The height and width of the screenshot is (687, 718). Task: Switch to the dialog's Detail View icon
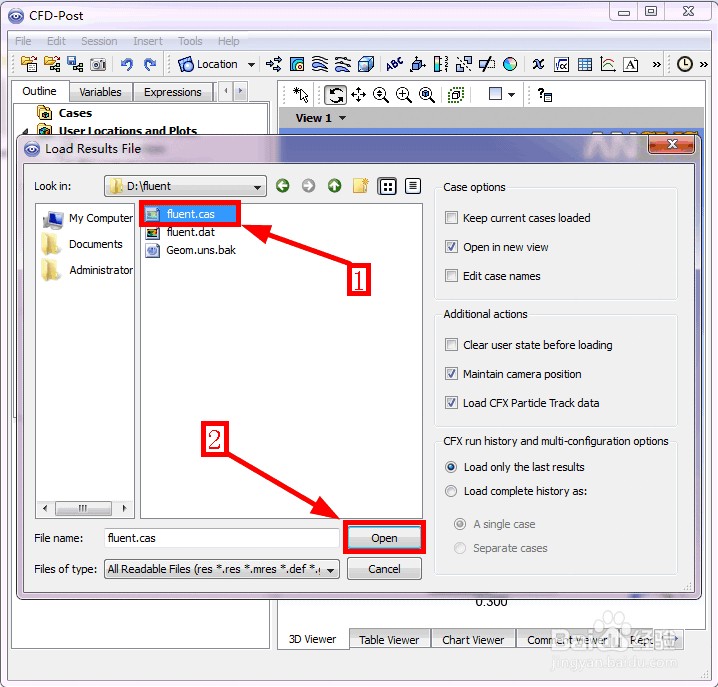click(x=413, y=186)
